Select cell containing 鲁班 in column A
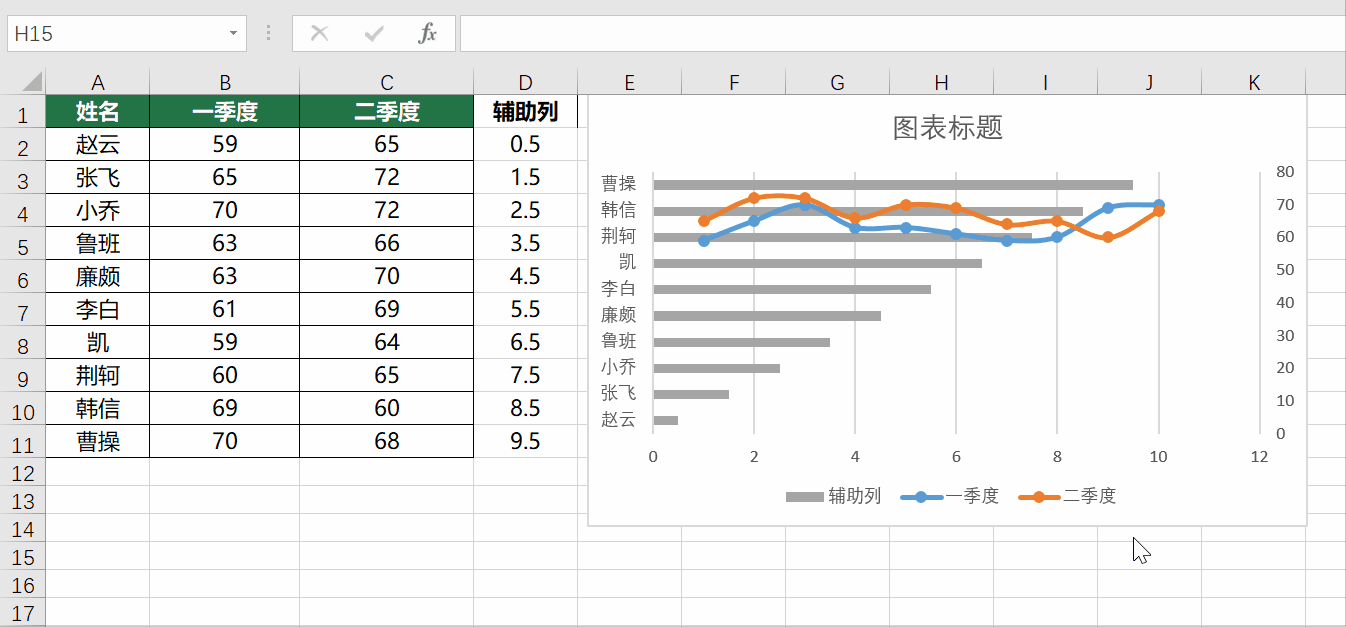Image resolution: width=1346 pixels, height=627 pixels. (x=98, y=243)
